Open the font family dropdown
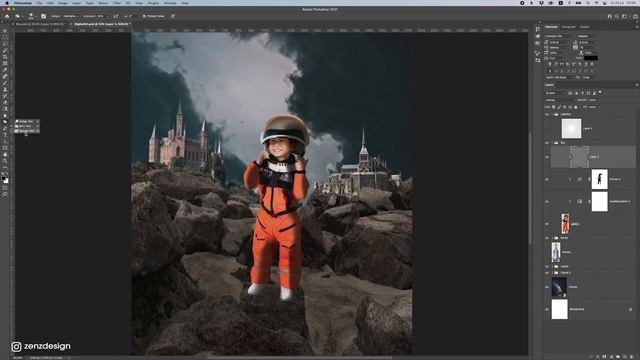 pos(561,36)
